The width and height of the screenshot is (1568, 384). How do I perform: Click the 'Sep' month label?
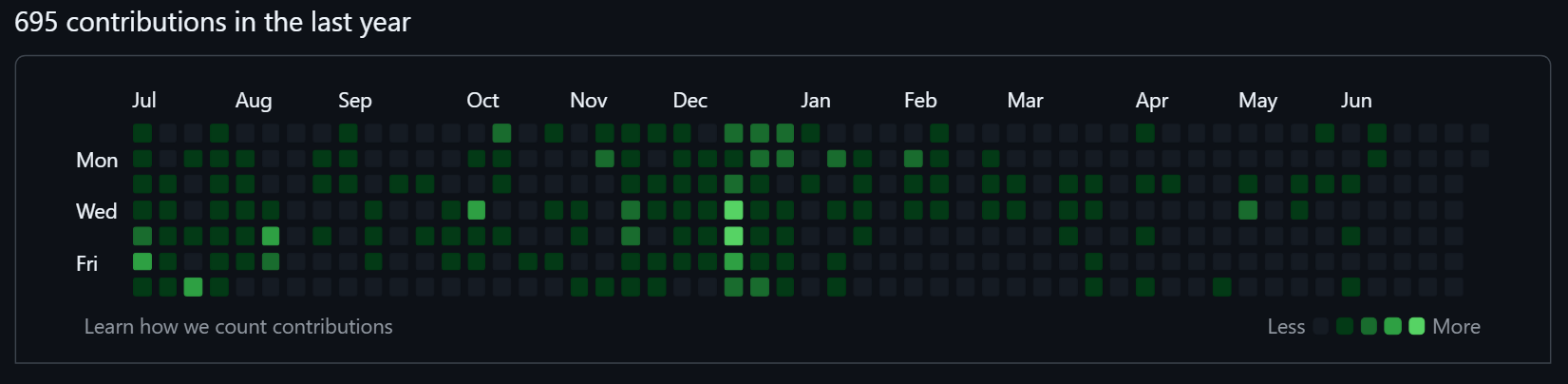355,101
